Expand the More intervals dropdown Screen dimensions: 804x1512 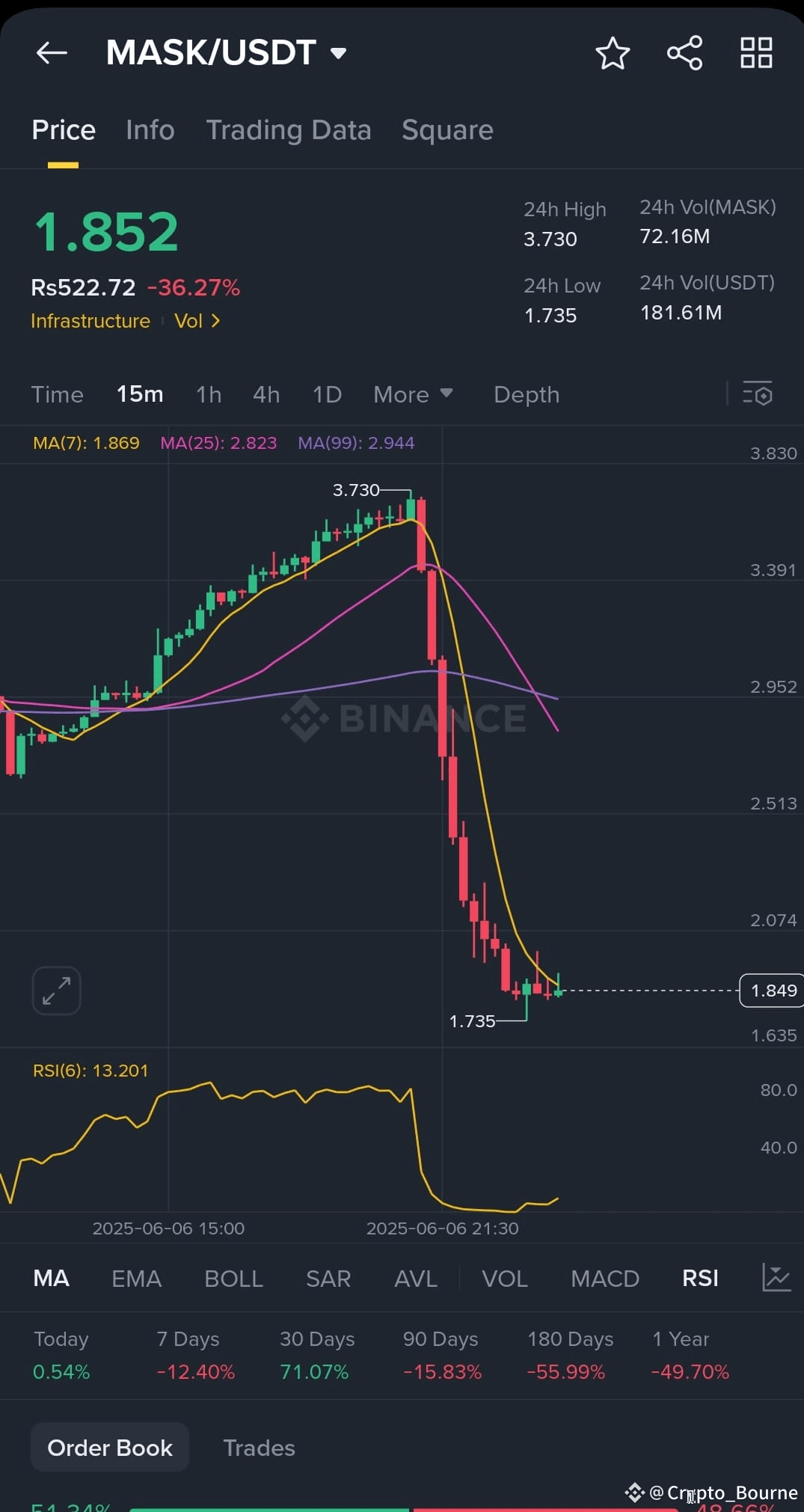412,394
